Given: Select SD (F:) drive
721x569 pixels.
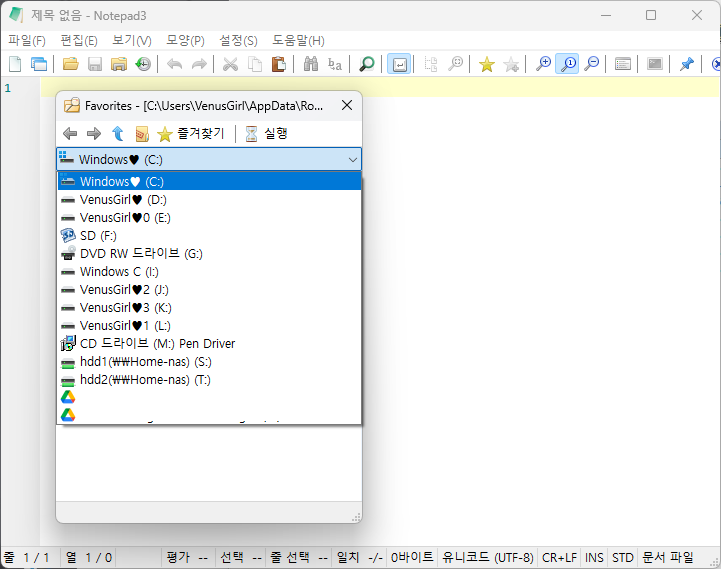Looking at the screenshot, I should (x=209, y=236).
